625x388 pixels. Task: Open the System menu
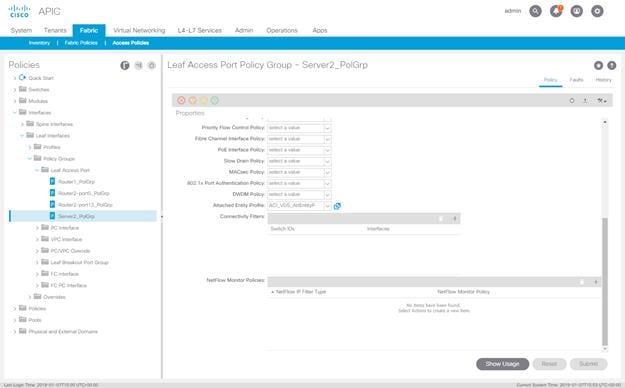pyautogui.click(x=21, y=30)
